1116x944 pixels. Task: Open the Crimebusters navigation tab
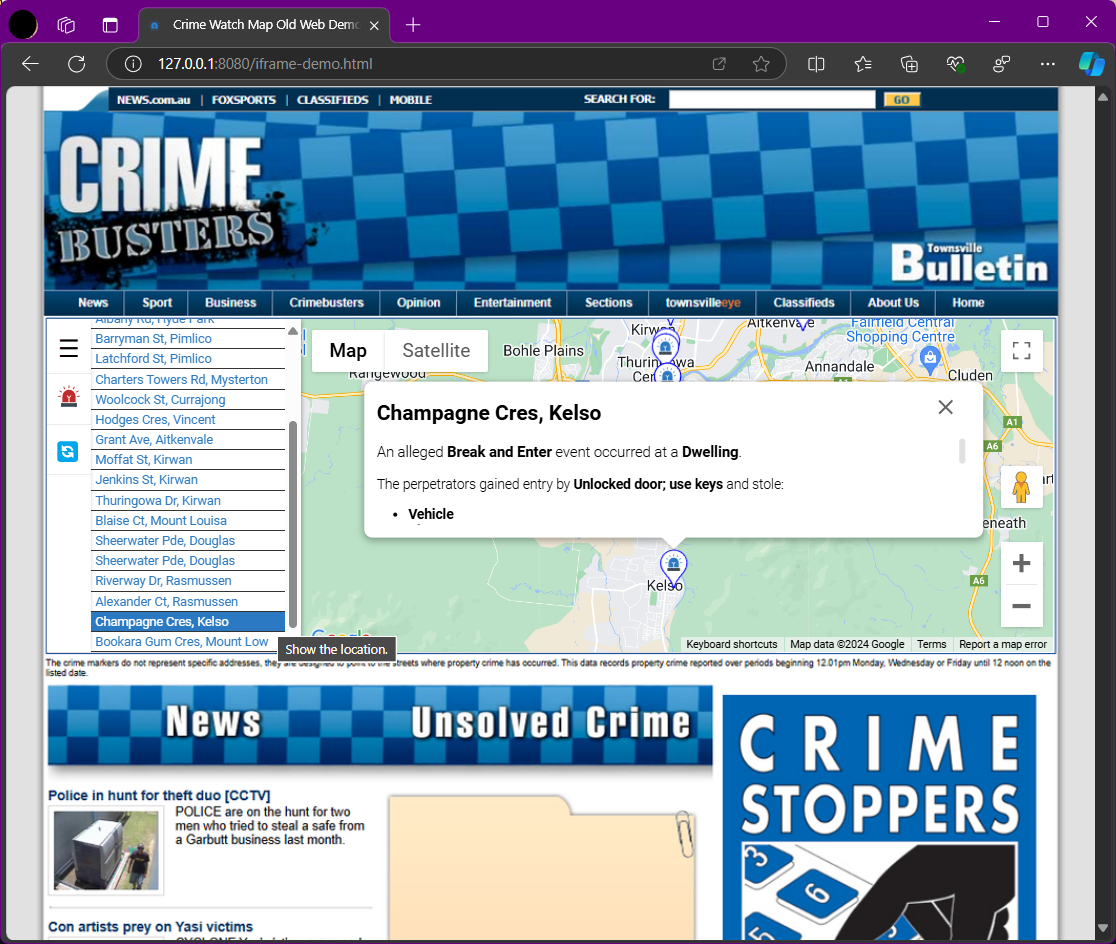327,303
